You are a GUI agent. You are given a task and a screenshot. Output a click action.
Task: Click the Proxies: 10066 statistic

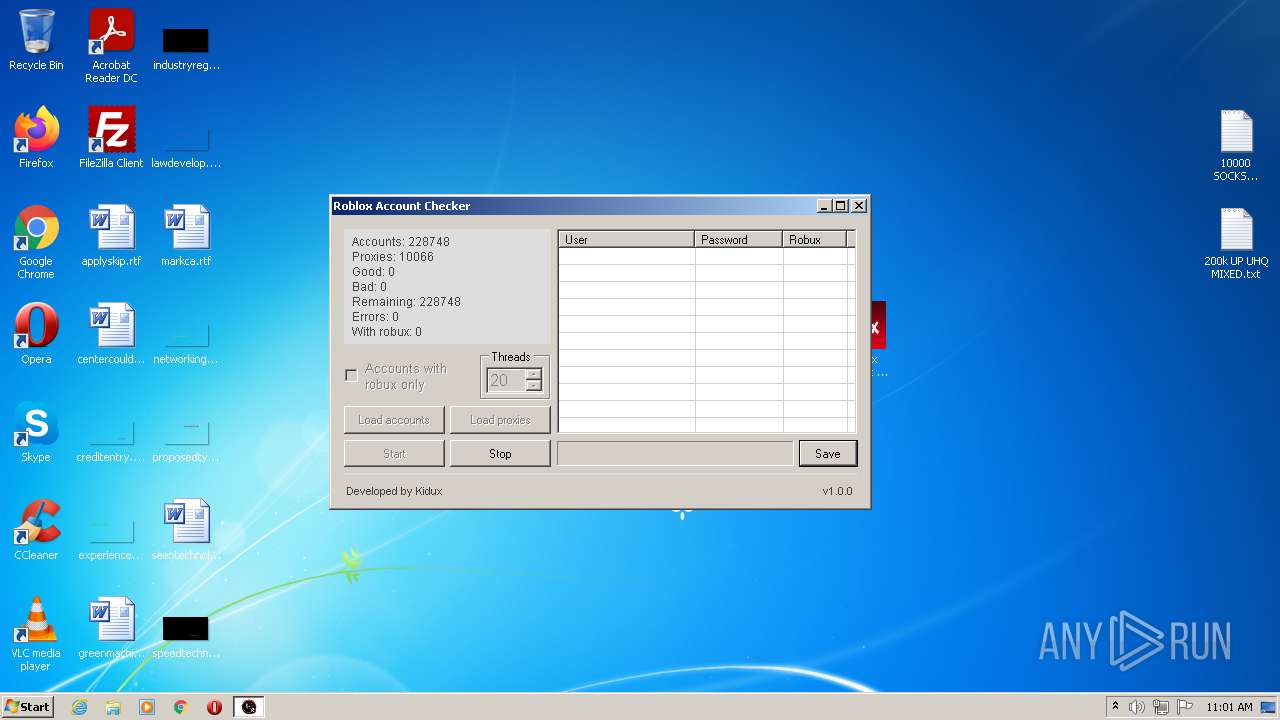point(393,257)
